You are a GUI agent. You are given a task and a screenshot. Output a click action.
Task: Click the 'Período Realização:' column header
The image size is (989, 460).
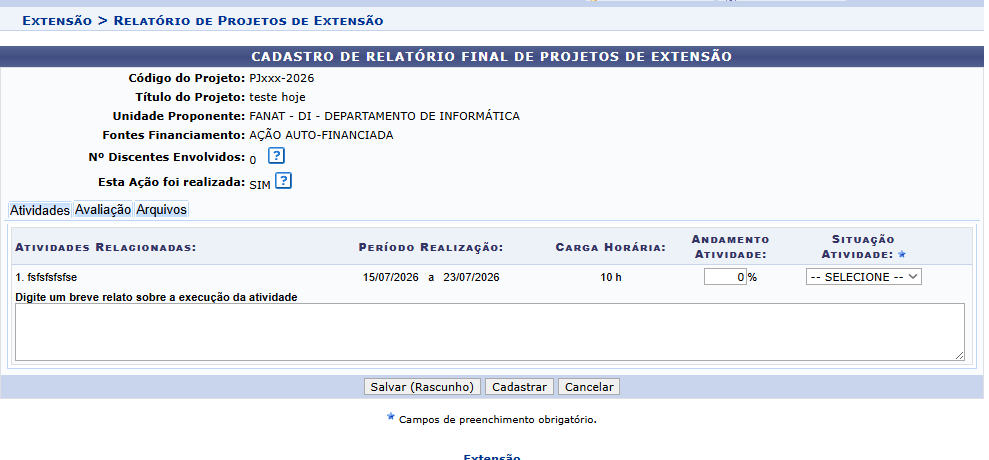coord(431,247)
